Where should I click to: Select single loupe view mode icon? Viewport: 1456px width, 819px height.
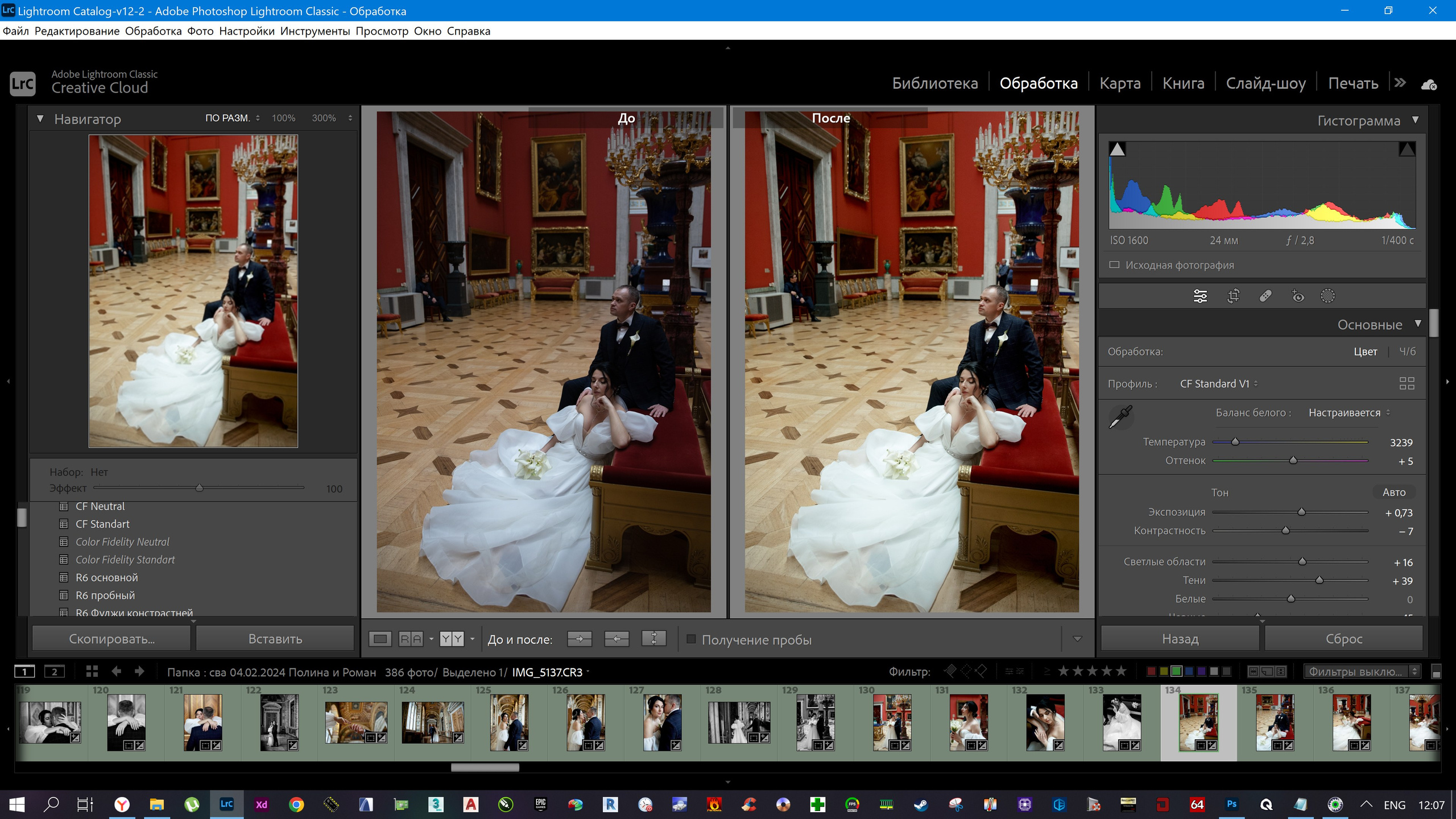pos(380,639)
